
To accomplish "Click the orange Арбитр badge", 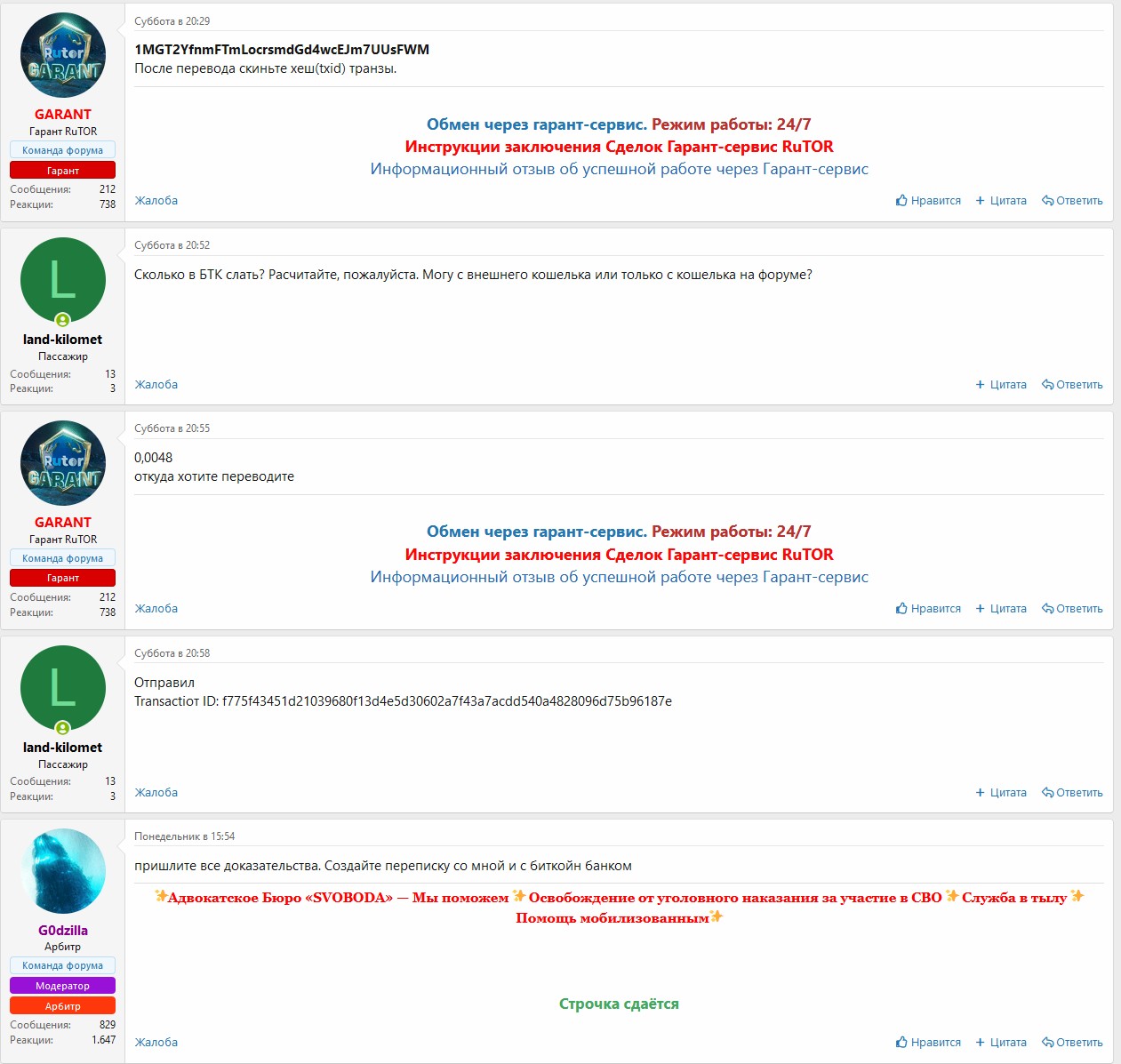I will (63, 1006).
